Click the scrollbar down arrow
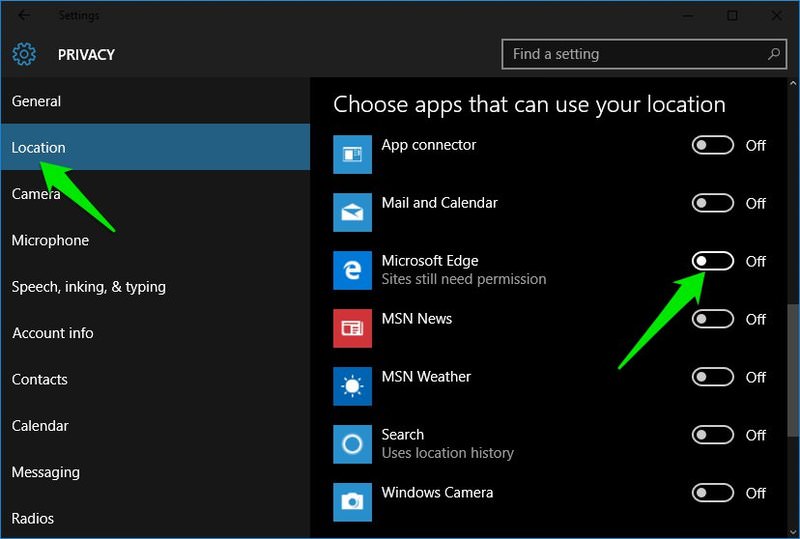Image resolution: width=800 pixels, height=539 pixels. pyautogui.click(x=793, y=532)
